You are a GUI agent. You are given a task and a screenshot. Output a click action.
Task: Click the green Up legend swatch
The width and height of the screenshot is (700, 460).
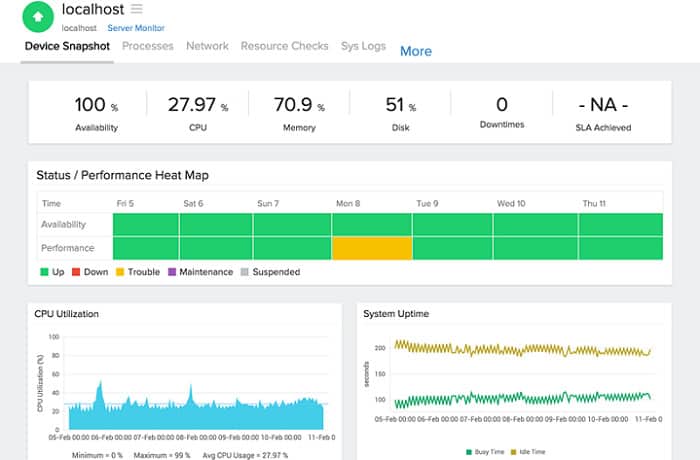pos(44,272)
